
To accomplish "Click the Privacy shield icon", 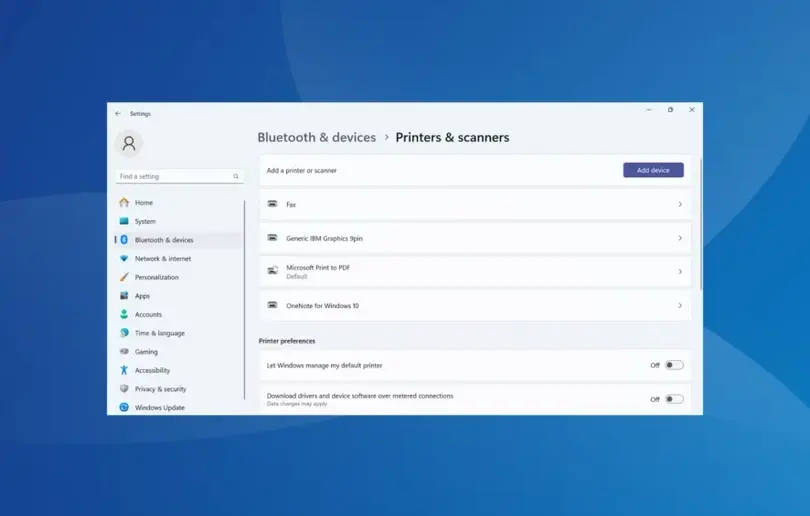I will 124,388.
